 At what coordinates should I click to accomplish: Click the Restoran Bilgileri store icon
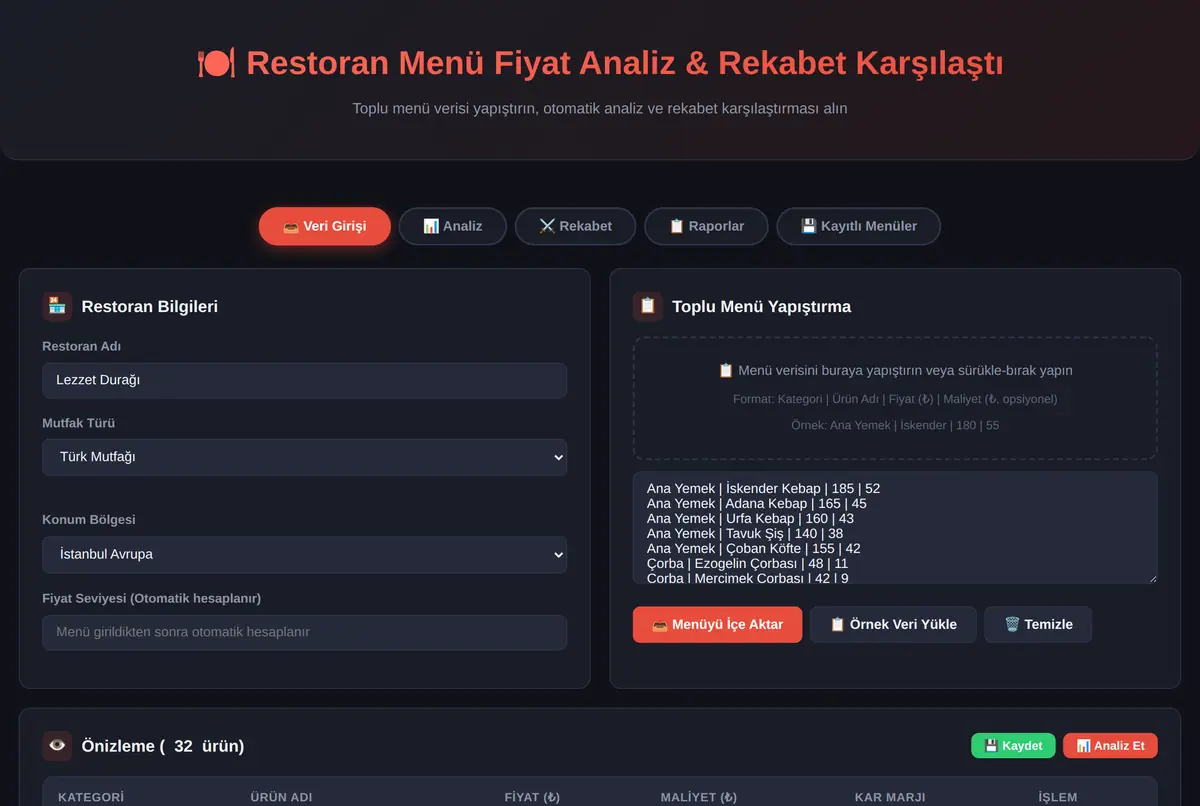pyautogui.click(x=57, y=306)
